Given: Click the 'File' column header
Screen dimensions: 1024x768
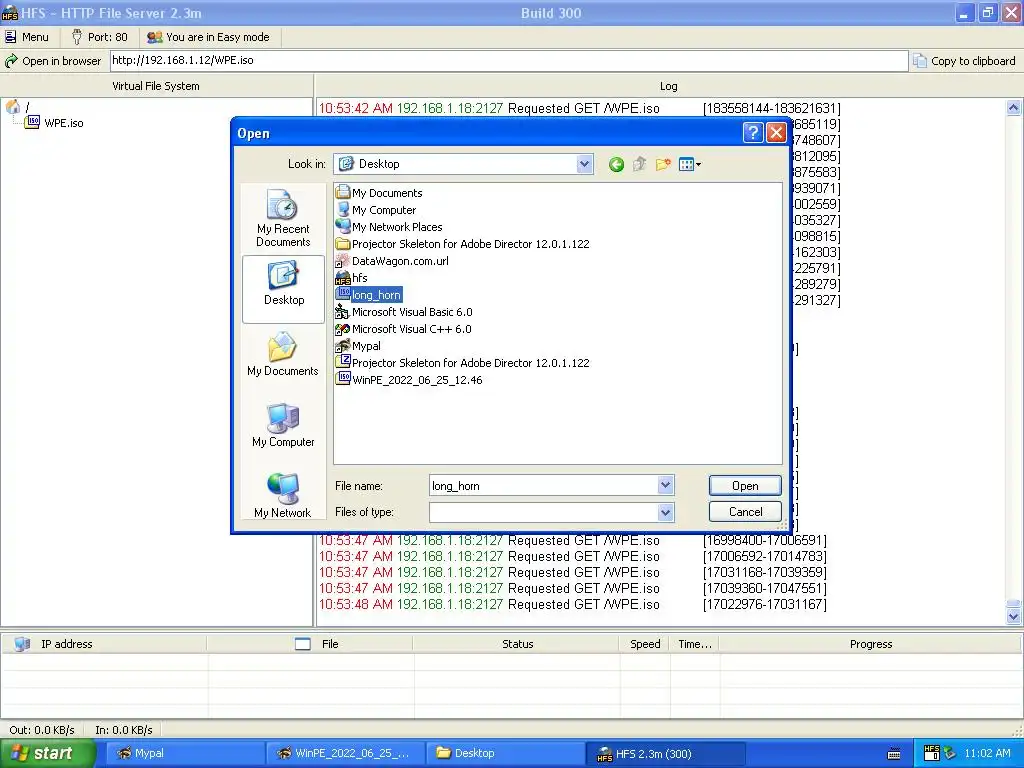Looking at the screenshot, I should coord(310,644).
